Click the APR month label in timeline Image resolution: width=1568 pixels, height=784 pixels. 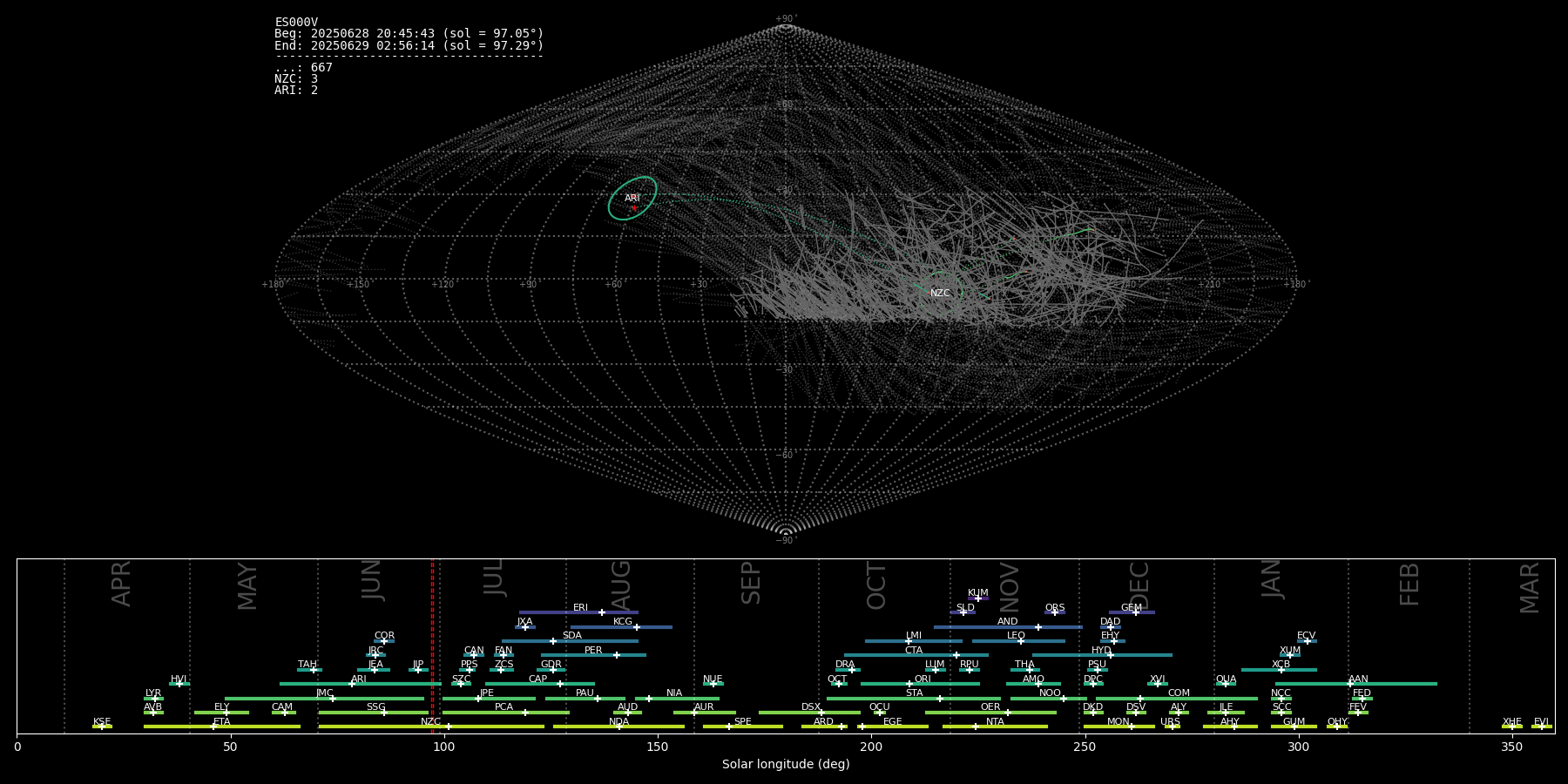click(121, 584)
